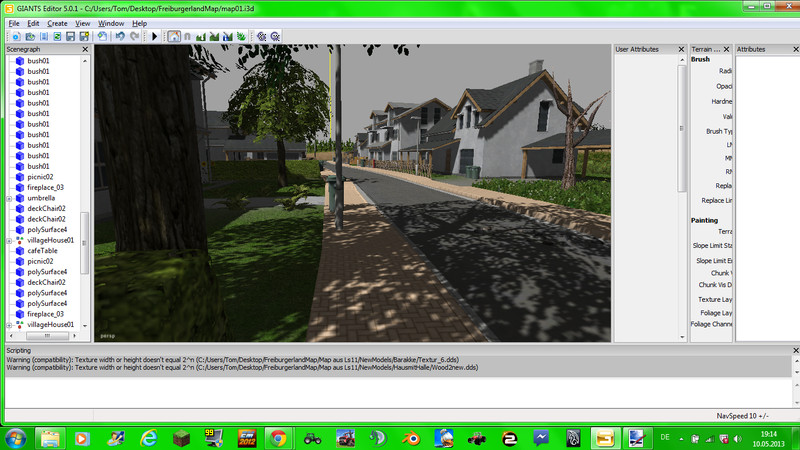Select the foliage paint tool icon
The image size is (800, 450).
(x=241, y=37)
